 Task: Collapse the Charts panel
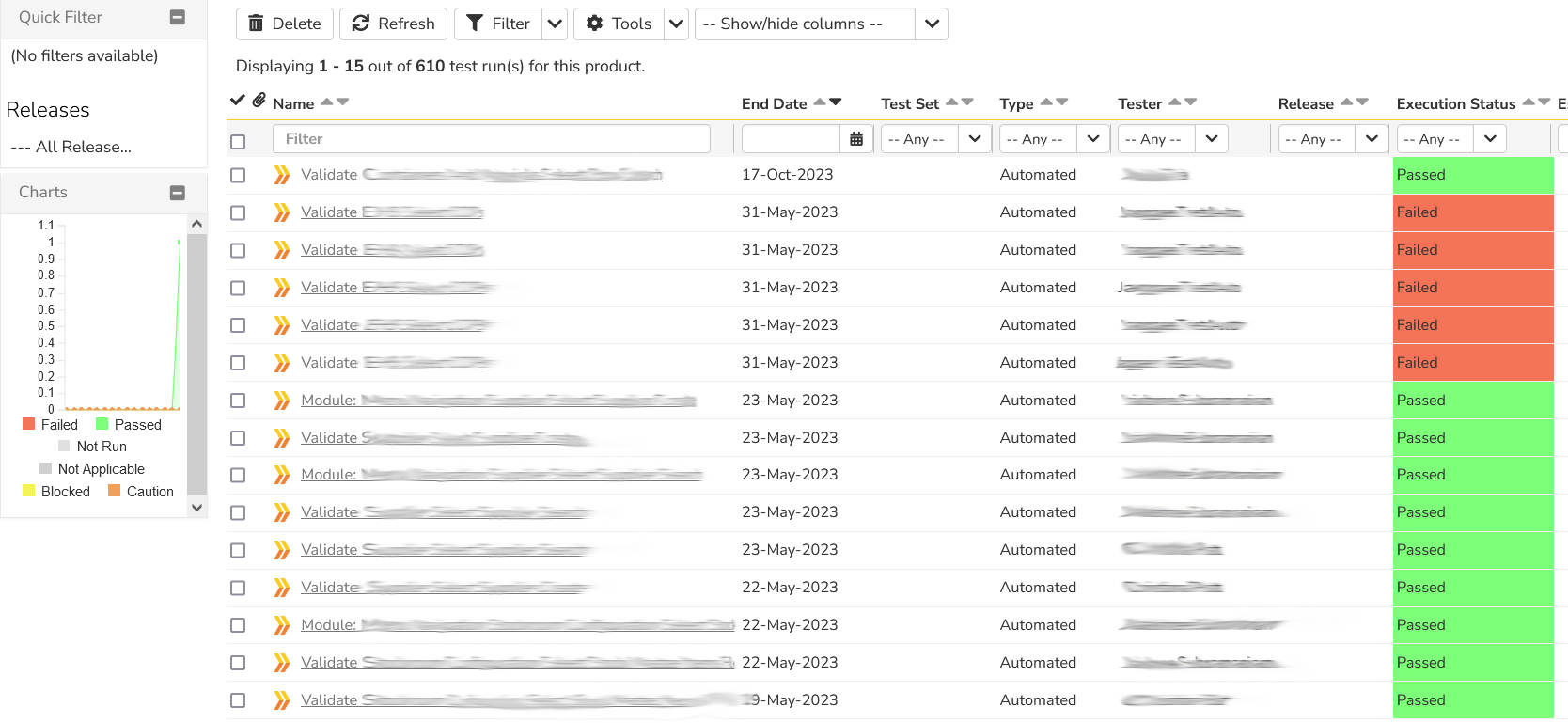point(177,193)
